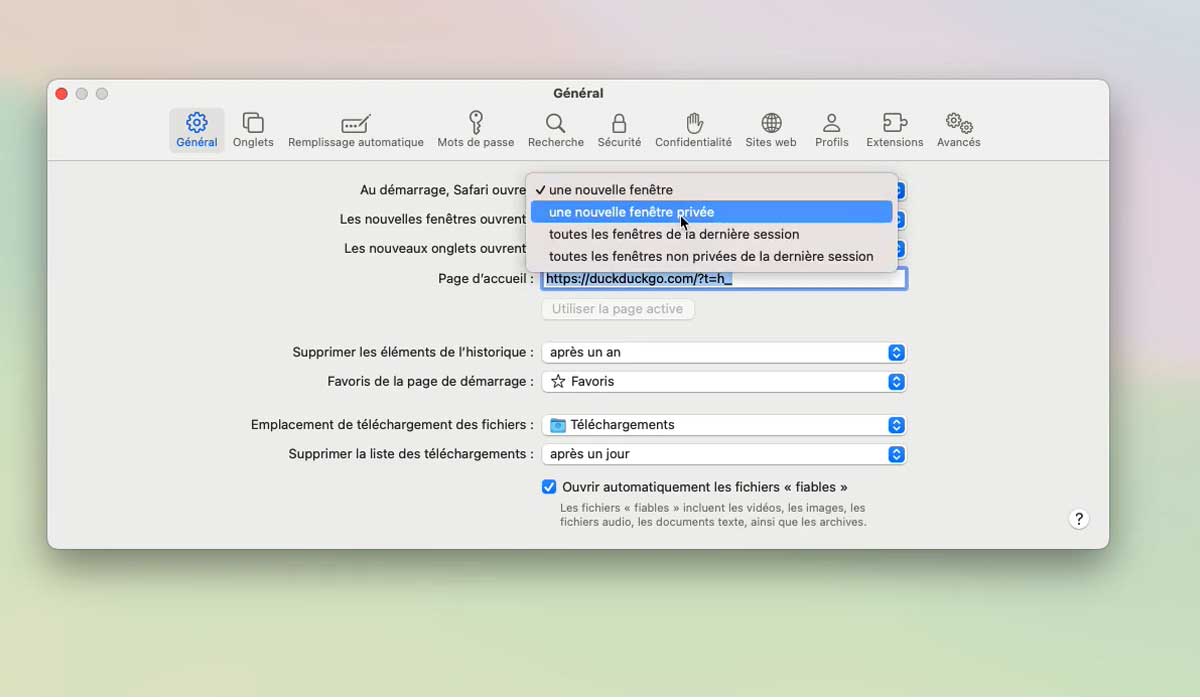Expand the Supprimer la liste des téléchargements dropdown
Screen dimensions: 1200x700
tap(724, 454)
